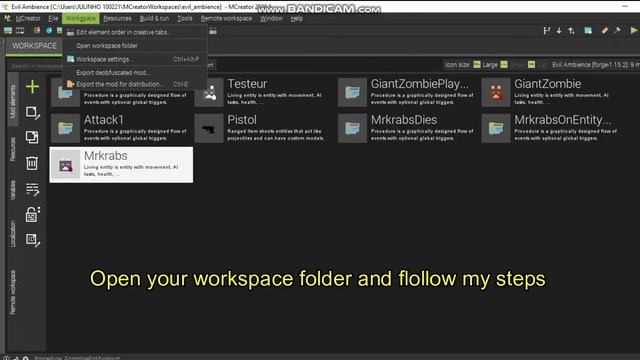Screen dimensions: 640x360
Task: Click the info icon in bottom status bar
Action: (x=7, y=358)
